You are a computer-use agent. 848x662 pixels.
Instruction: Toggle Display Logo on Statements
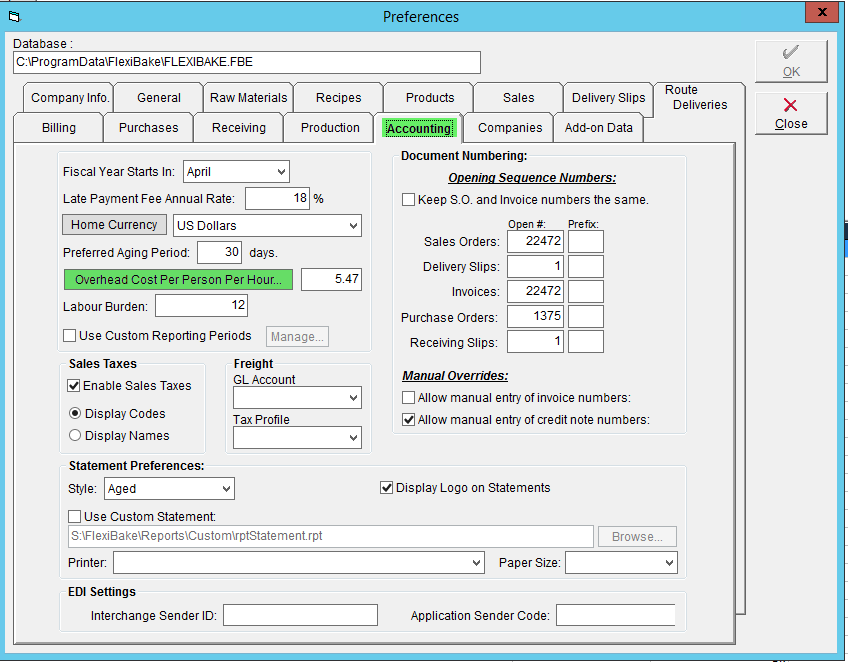pos(386,488)
